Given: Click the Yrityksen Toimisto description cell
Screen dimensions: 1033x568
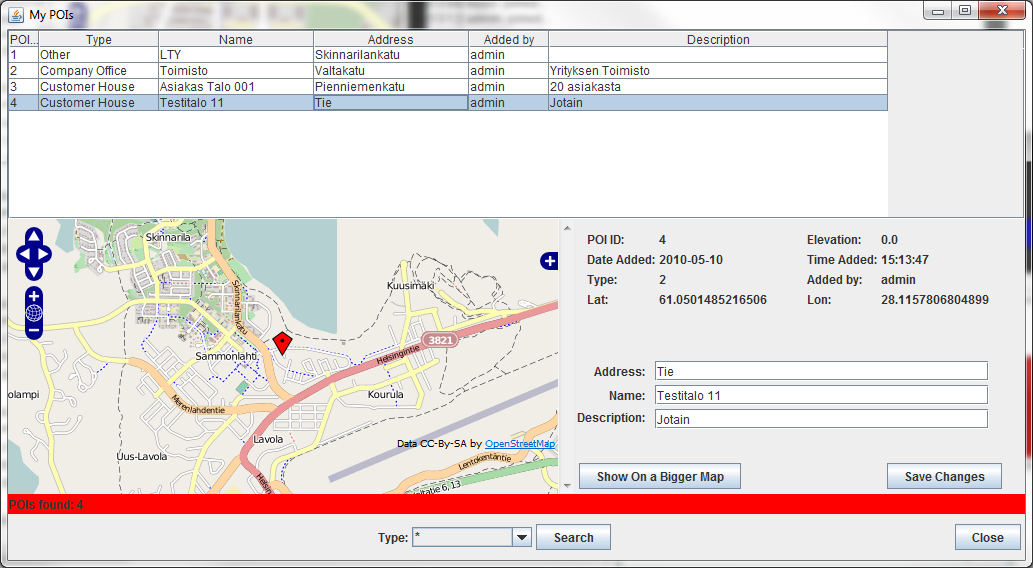Looking at the screenshot, I should (718, 71).
